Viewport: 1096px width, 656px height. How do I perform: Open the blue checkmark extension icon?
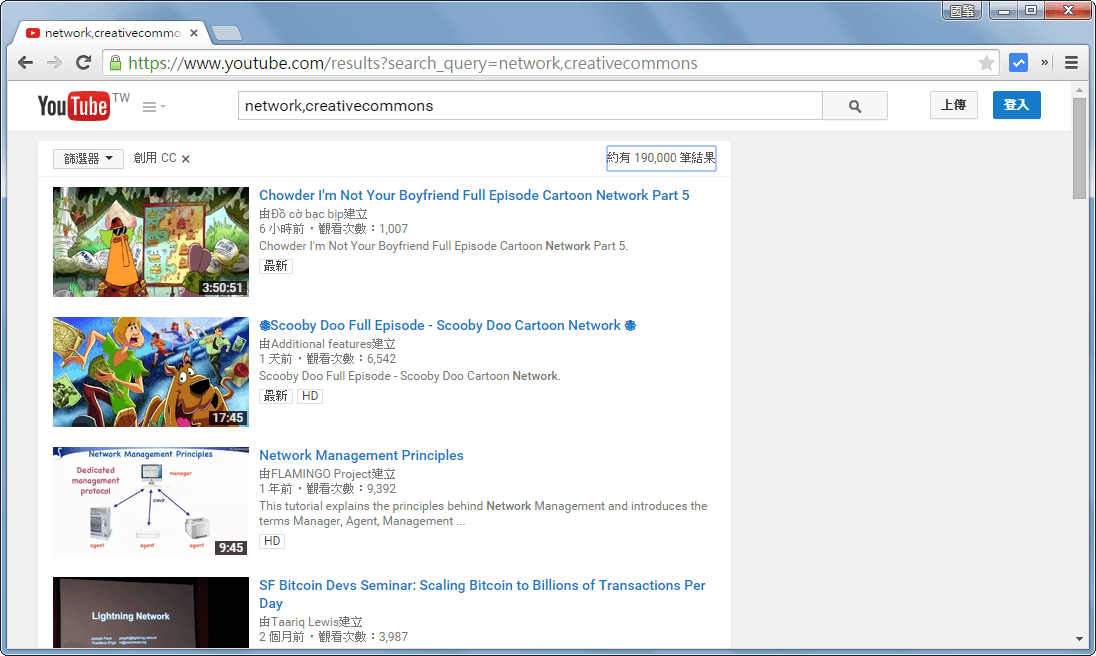click(1018, 62)
